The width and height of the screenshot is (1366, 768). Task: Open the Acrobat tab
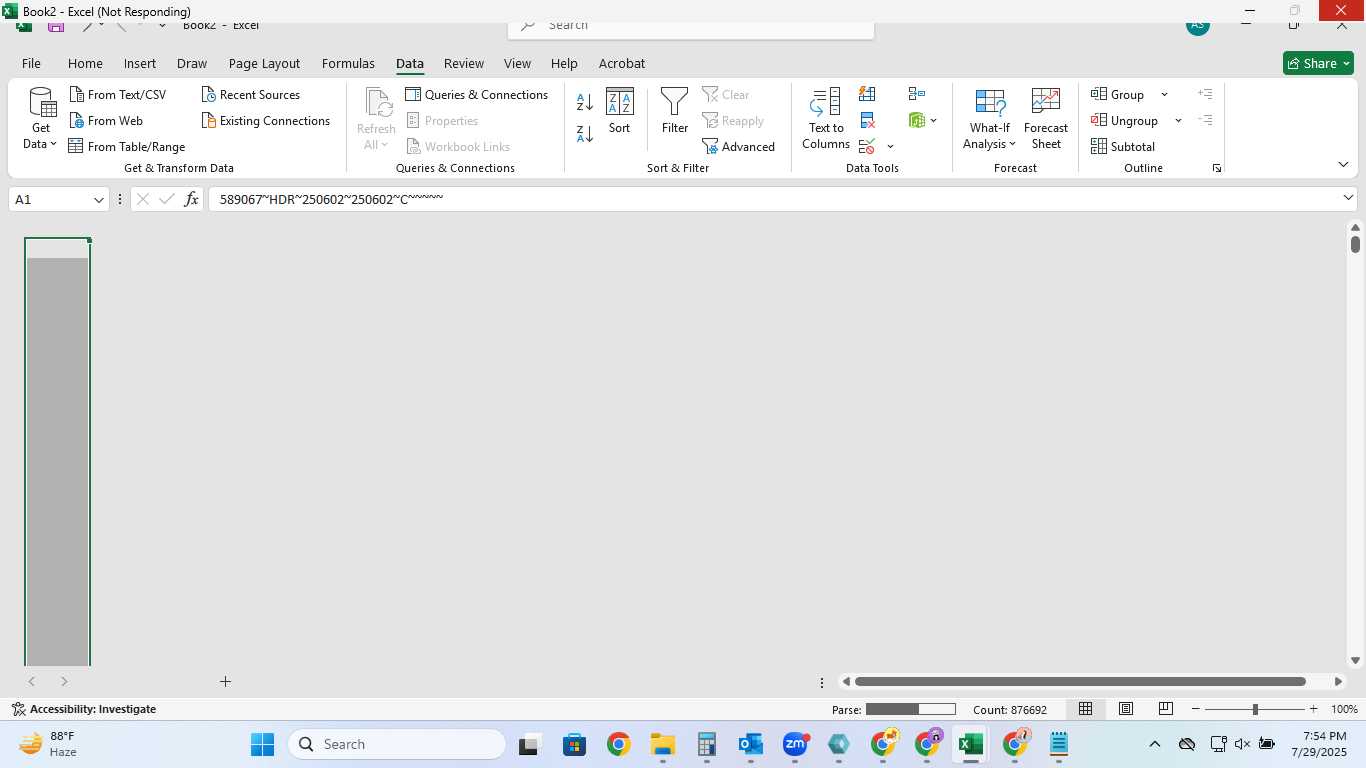click(622, 63)
